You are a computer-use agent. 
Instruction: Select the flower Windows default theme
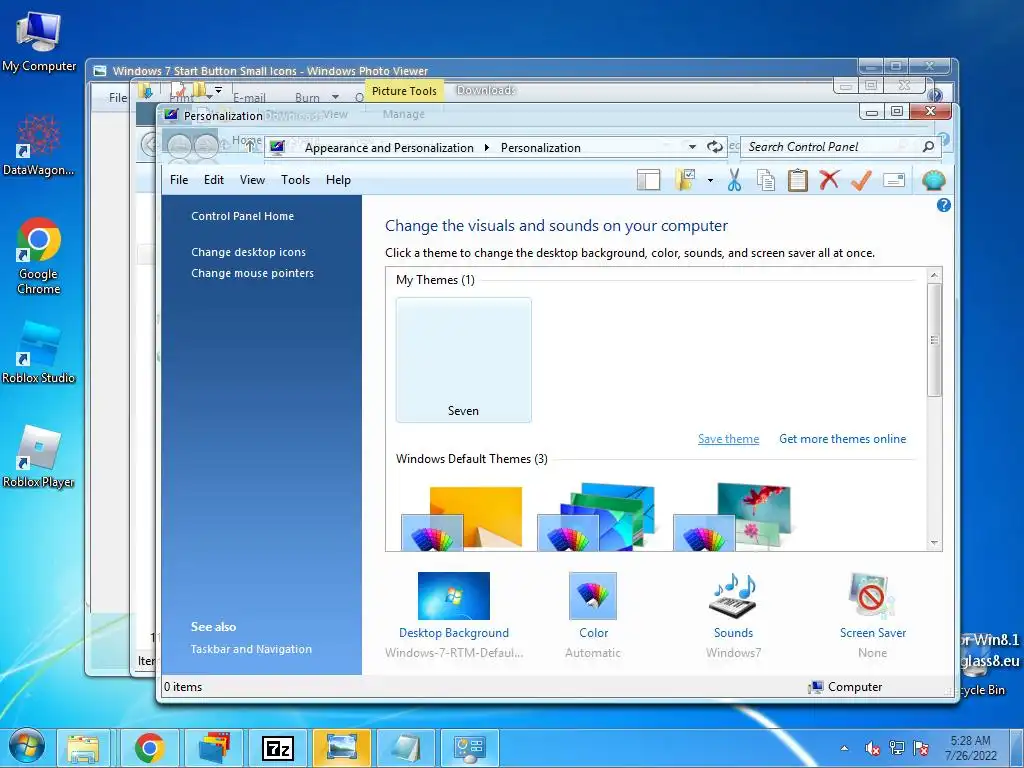732,517
